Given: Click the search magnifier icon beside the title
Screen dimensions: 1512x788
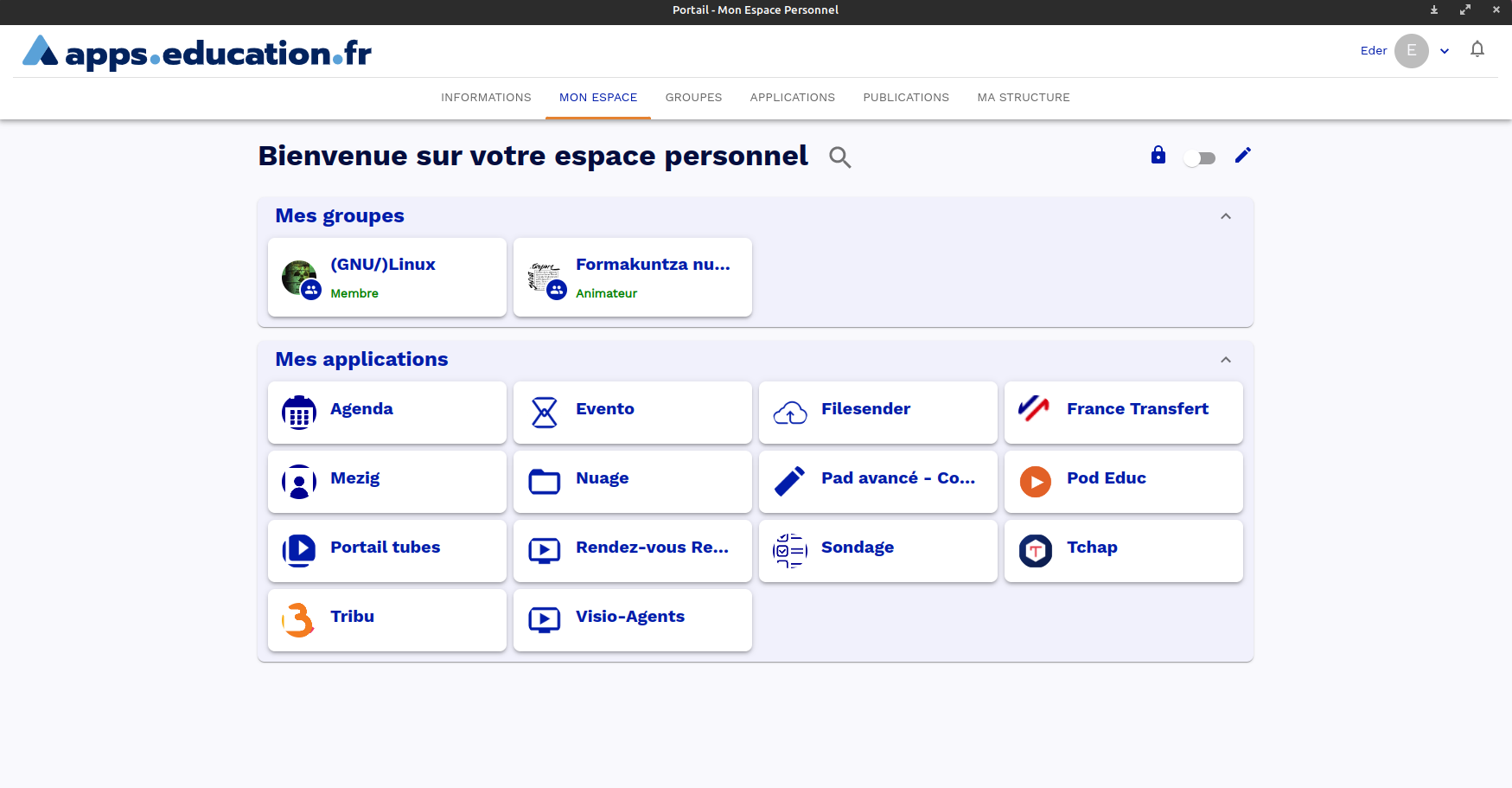Looking at the screenshot, I should 839,157.
